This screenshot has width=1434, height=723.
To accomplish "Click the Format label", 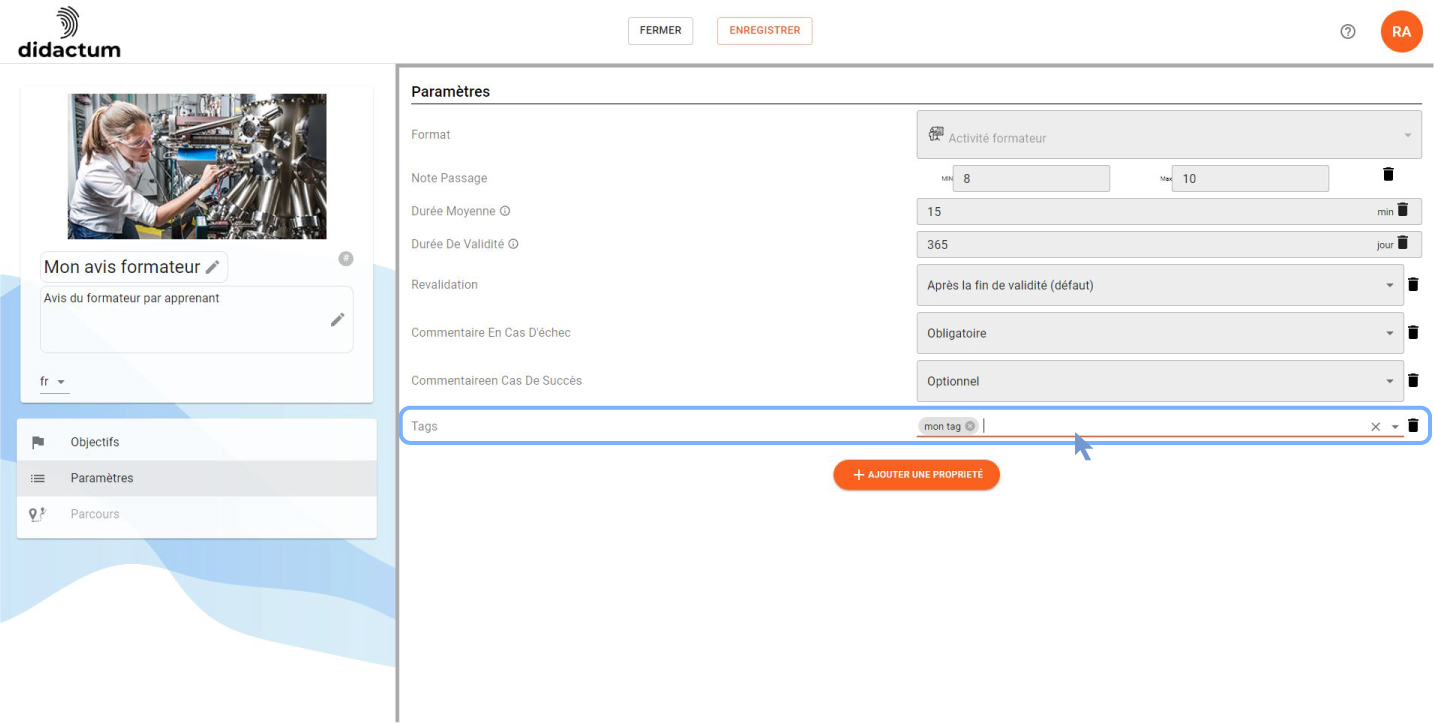I will (431, 135).
